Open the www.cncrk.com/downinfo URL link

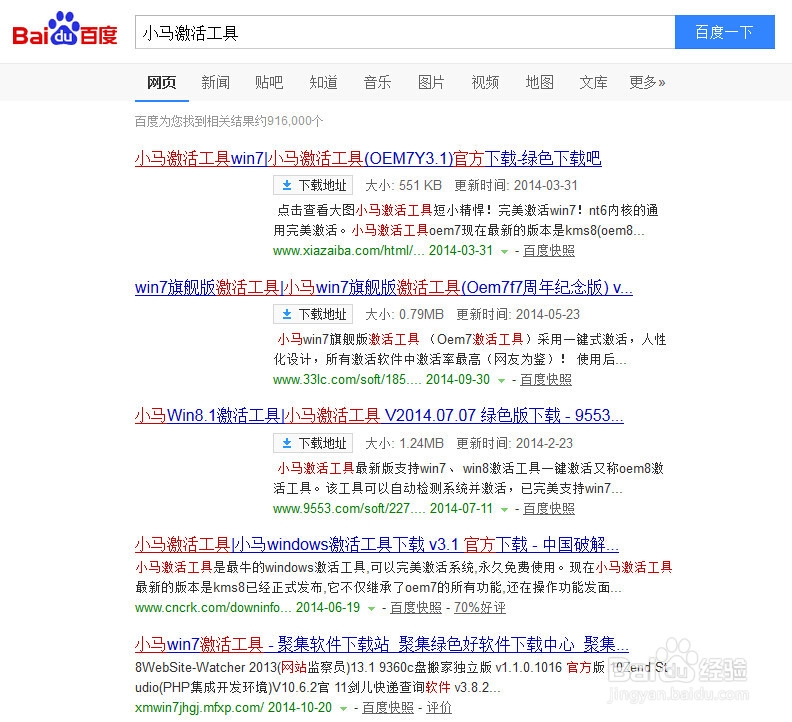213,607
